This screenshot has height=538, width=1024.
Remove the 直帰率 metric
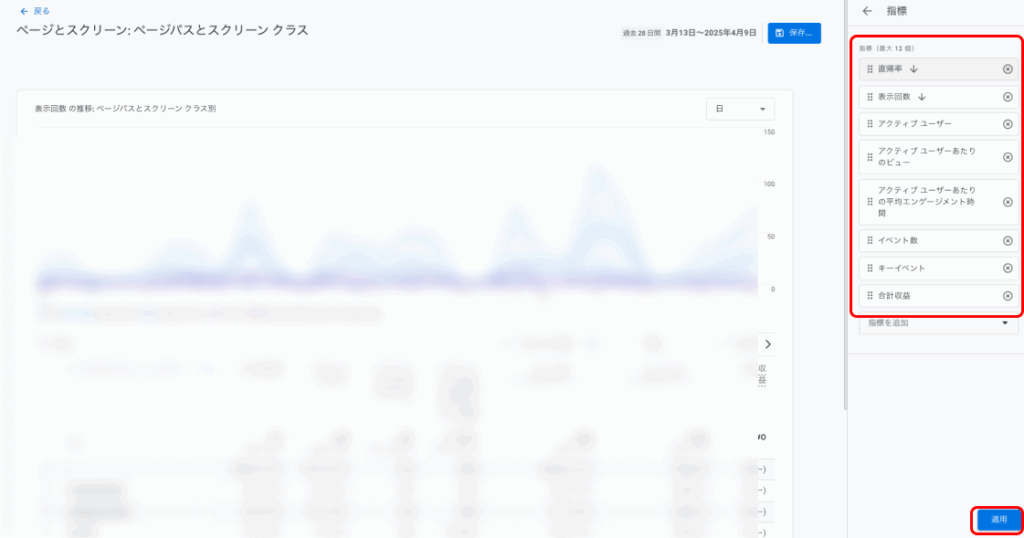pos(1008,69)
